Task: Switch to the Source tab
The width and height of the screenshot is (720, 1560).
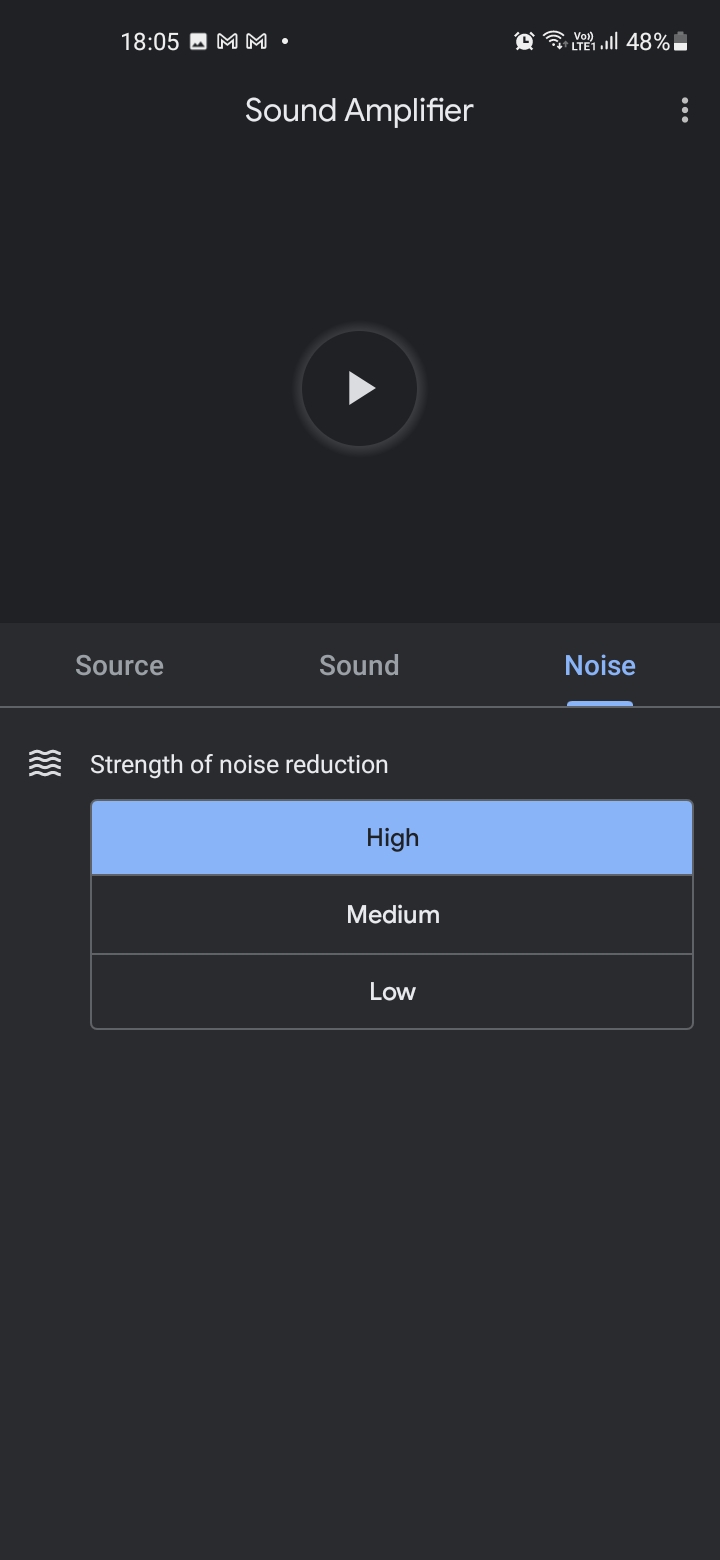Action: coord(119,666)
